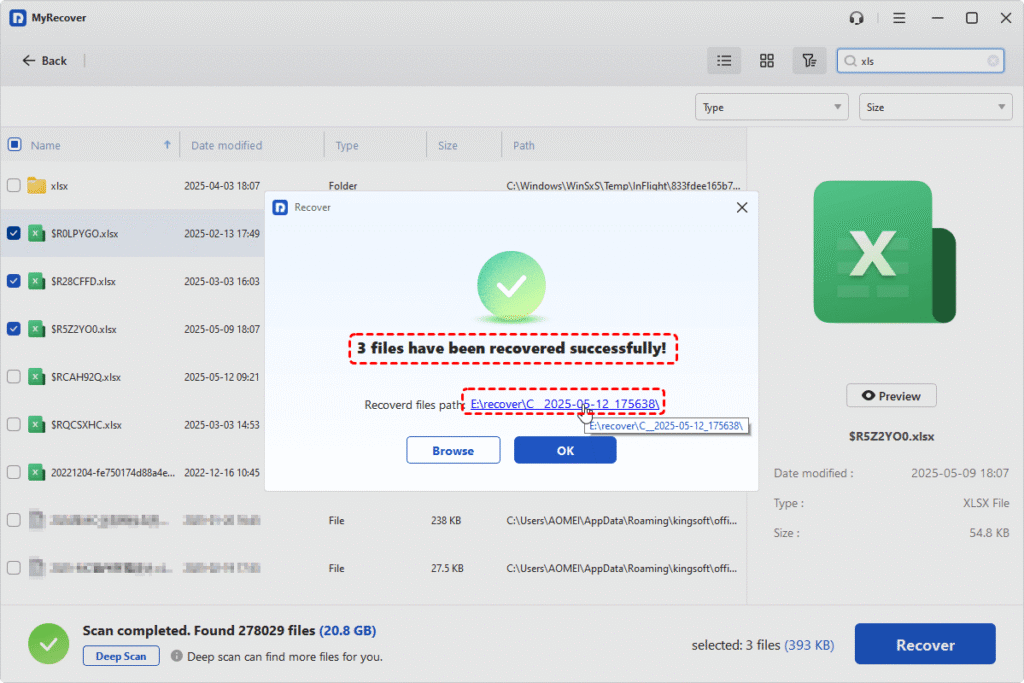Open the hamburger menu in title bar
The image size is (1024, 683).
pos(899,18)
